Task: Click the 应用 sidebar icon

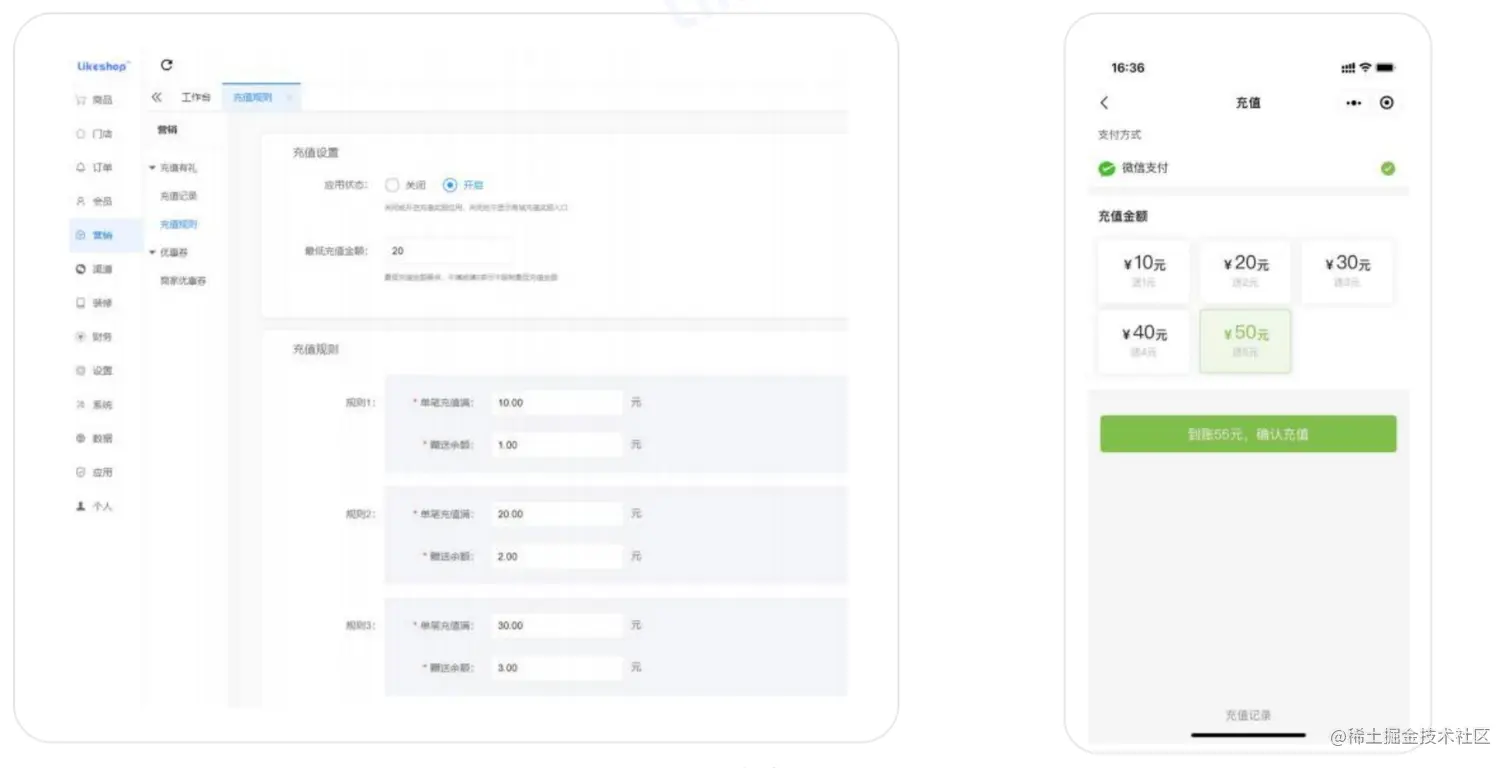Action: click(x=81, y=472)
